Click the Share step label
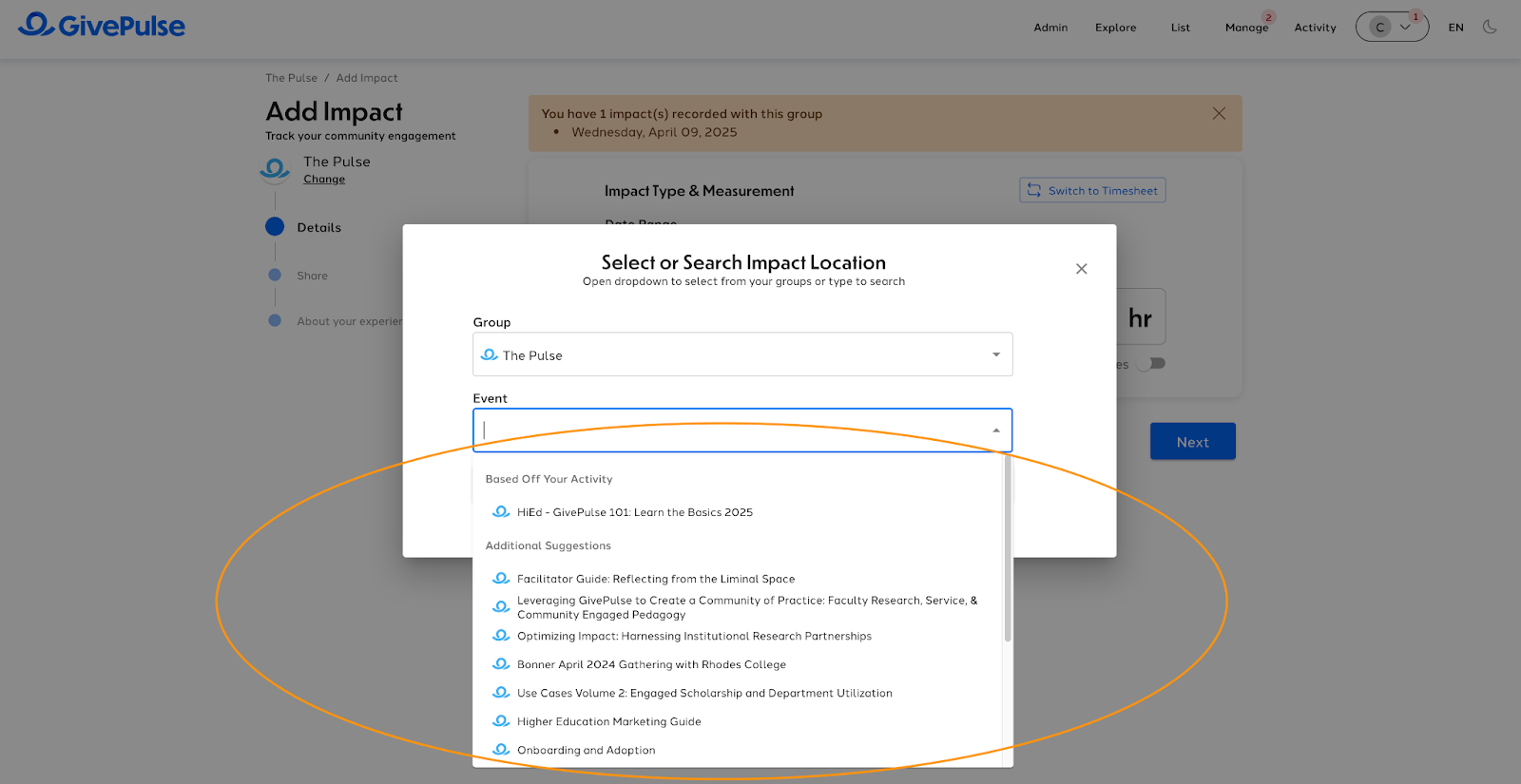The image size is (1521, 784). (x=312, y=276)
